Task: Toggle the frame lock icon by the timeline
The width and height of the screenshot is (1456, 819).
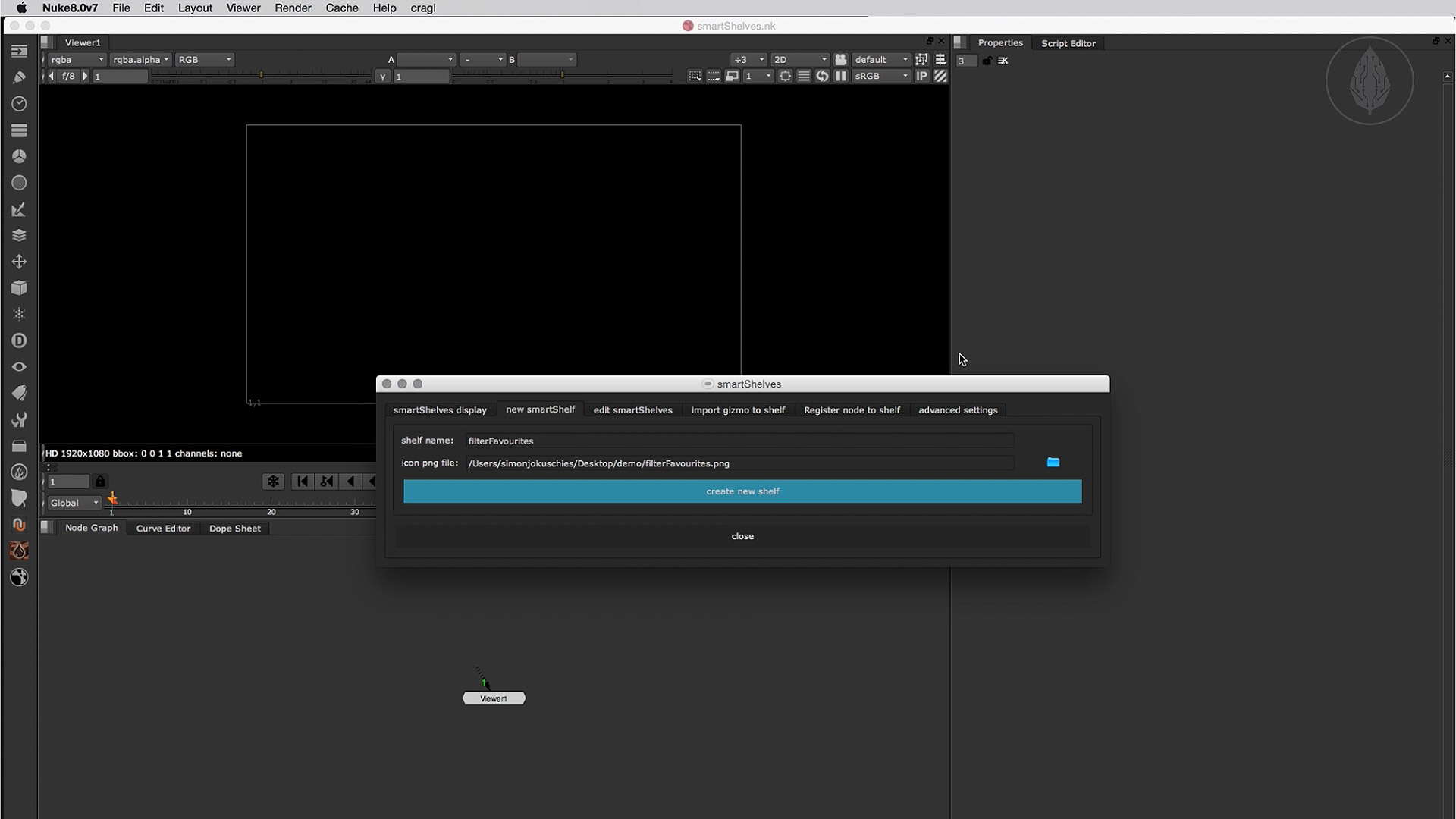Action: click(x=100, y=482)
